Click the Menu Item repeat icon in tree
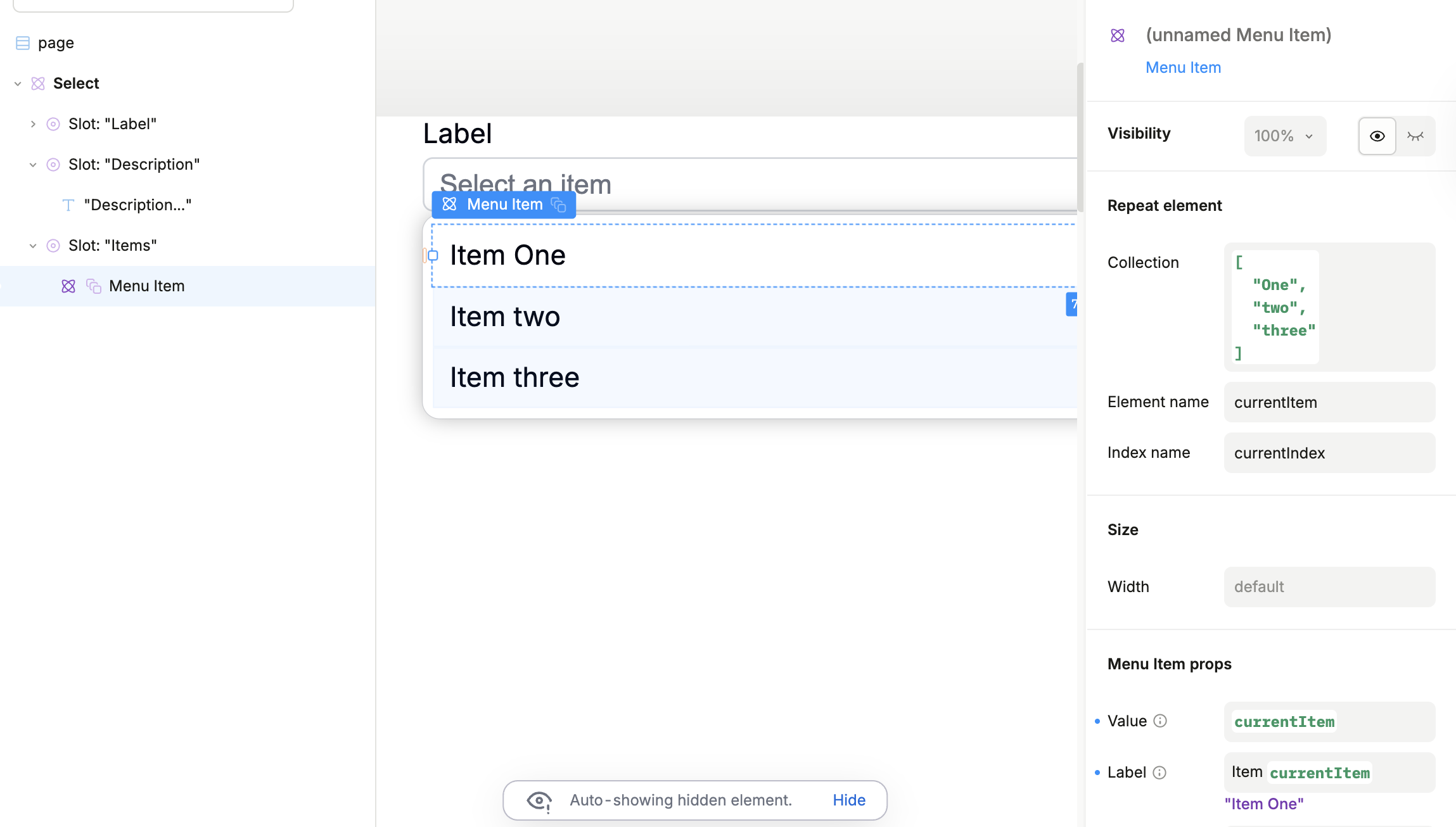 [94, 286]
